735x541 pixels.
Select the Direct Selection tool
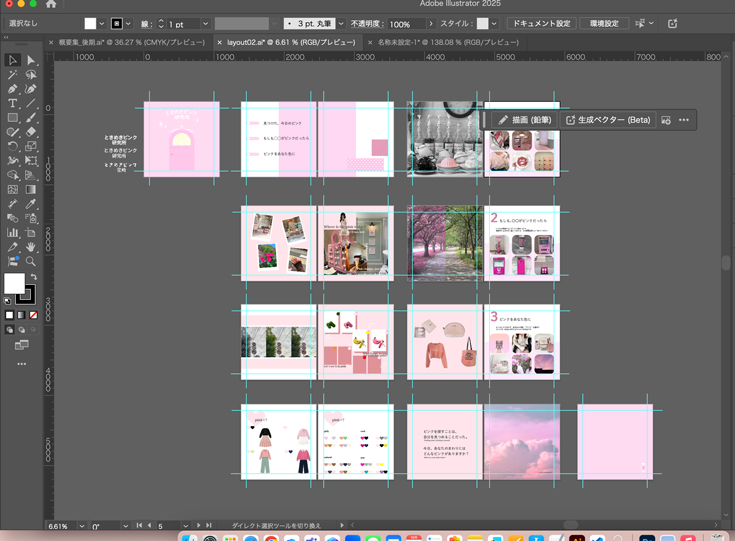pyautogui.click(x=31, y=61)
